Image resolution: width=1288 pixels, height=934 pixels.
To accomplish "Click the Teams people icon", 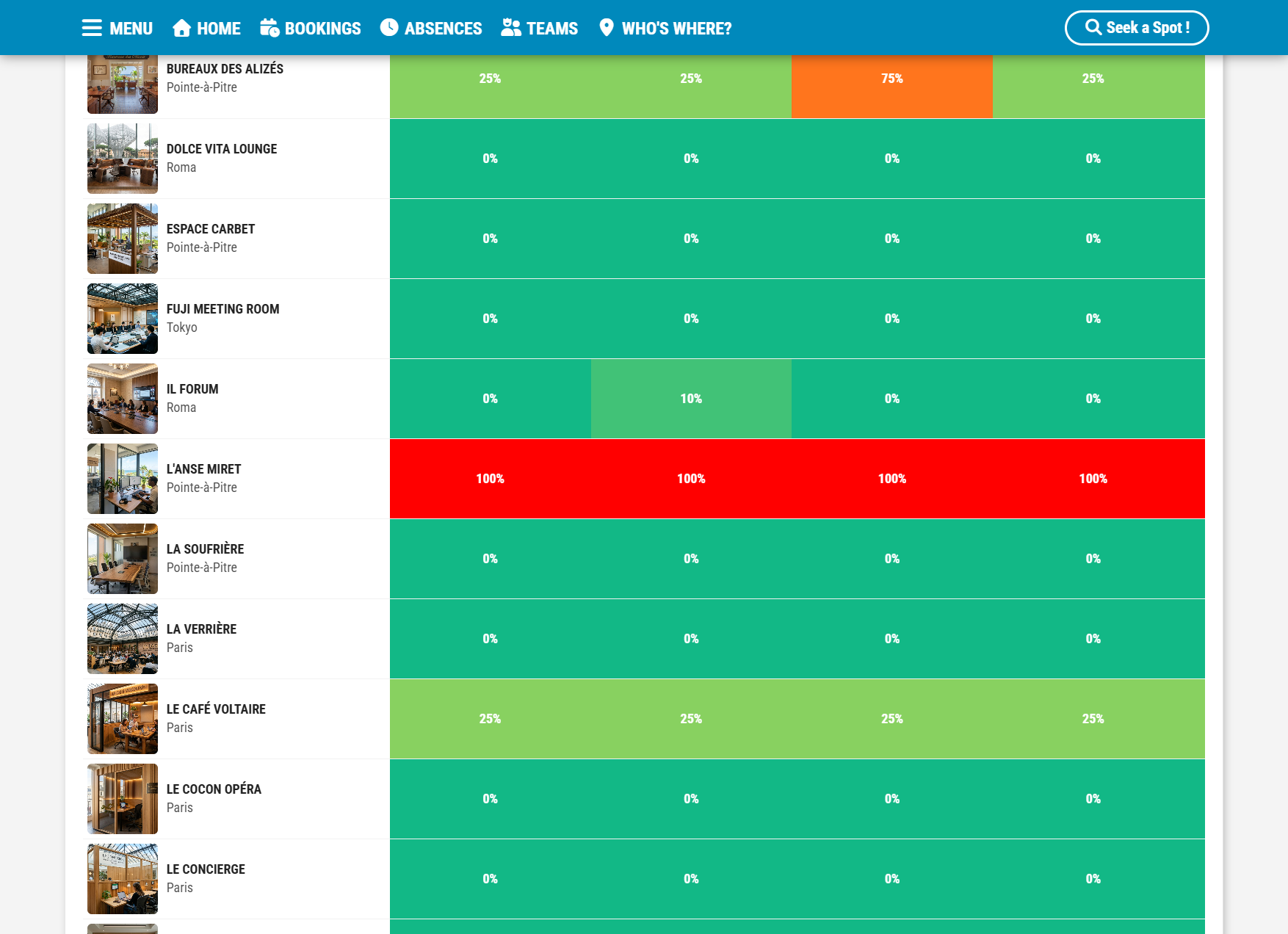I will pyautogui.click(x=511, y=28).
